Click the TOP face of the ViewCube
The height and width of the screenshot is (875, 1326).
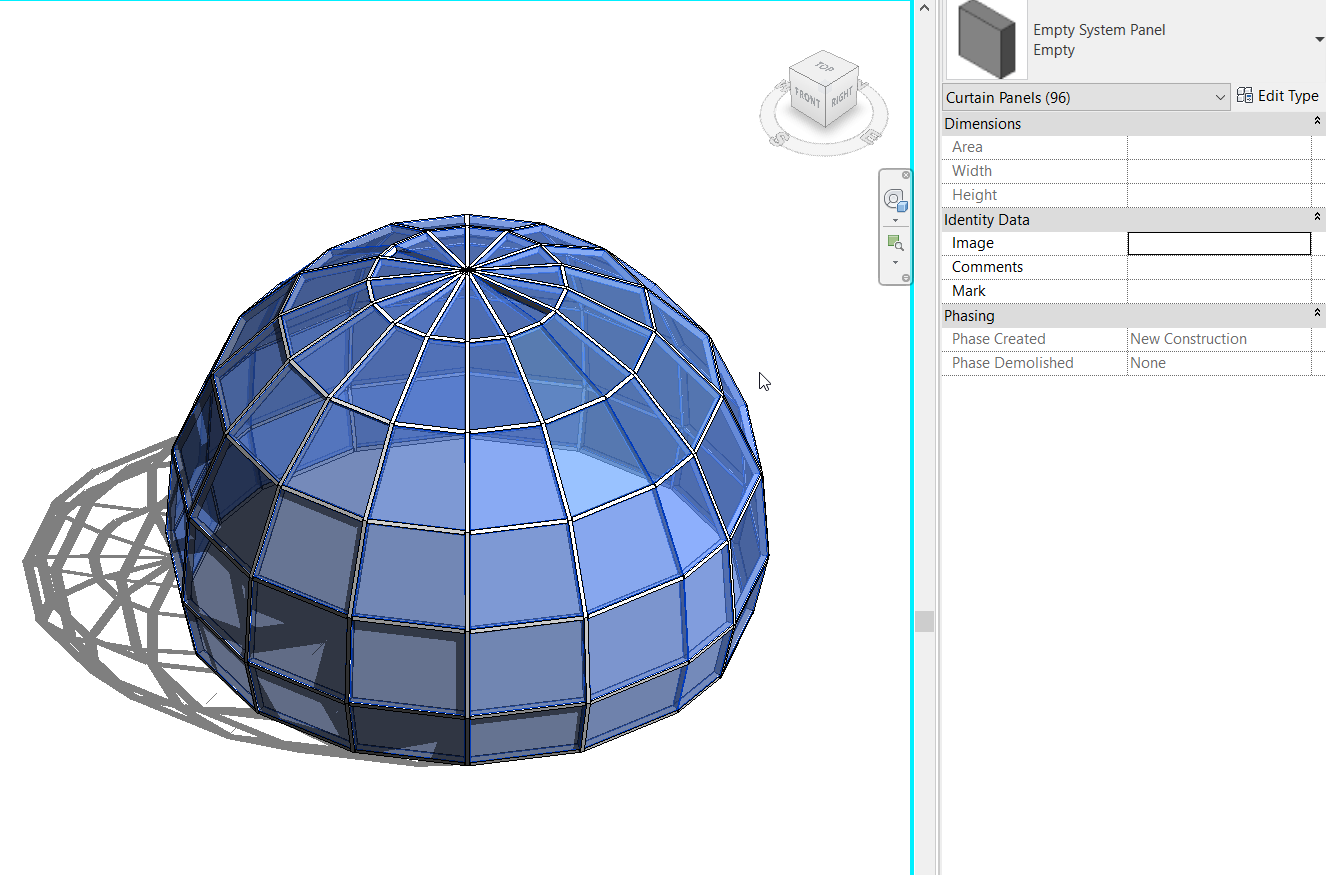point(824,66)
